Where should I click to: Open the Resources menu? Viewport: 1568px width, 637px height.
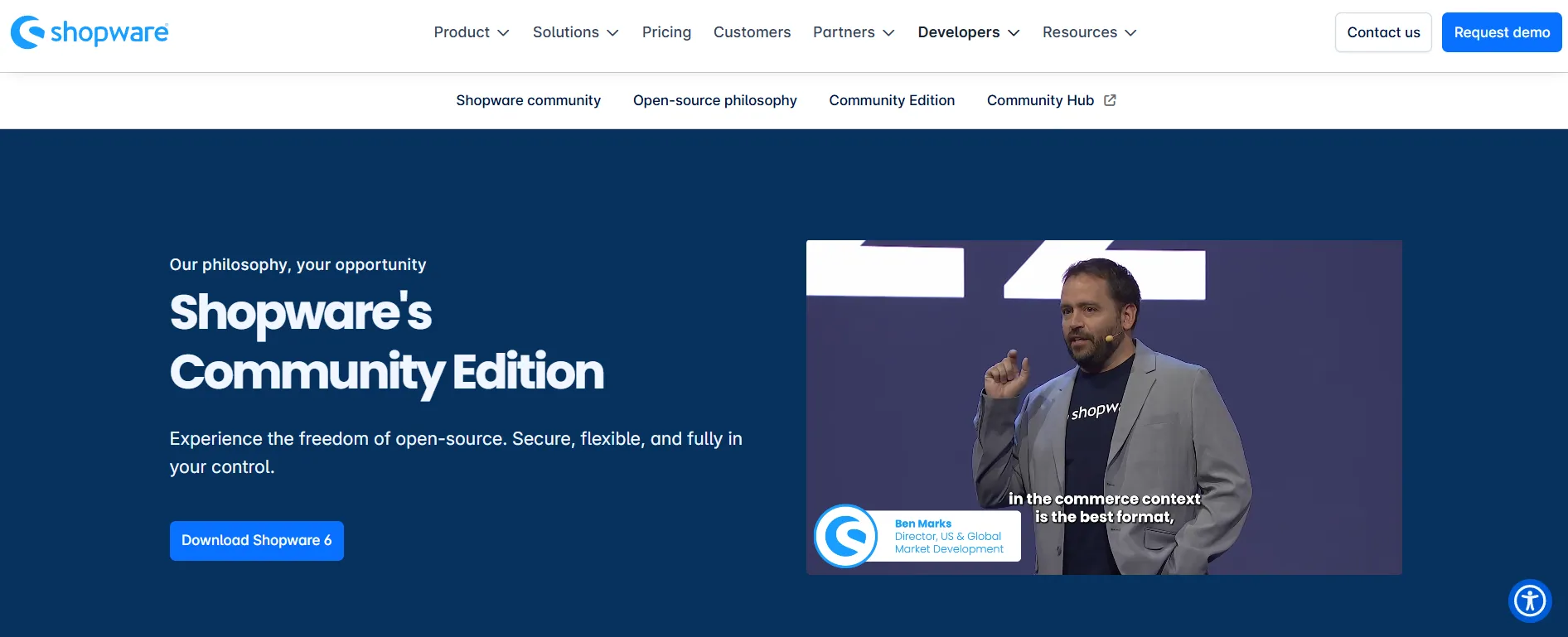[x=1090, y=32]
